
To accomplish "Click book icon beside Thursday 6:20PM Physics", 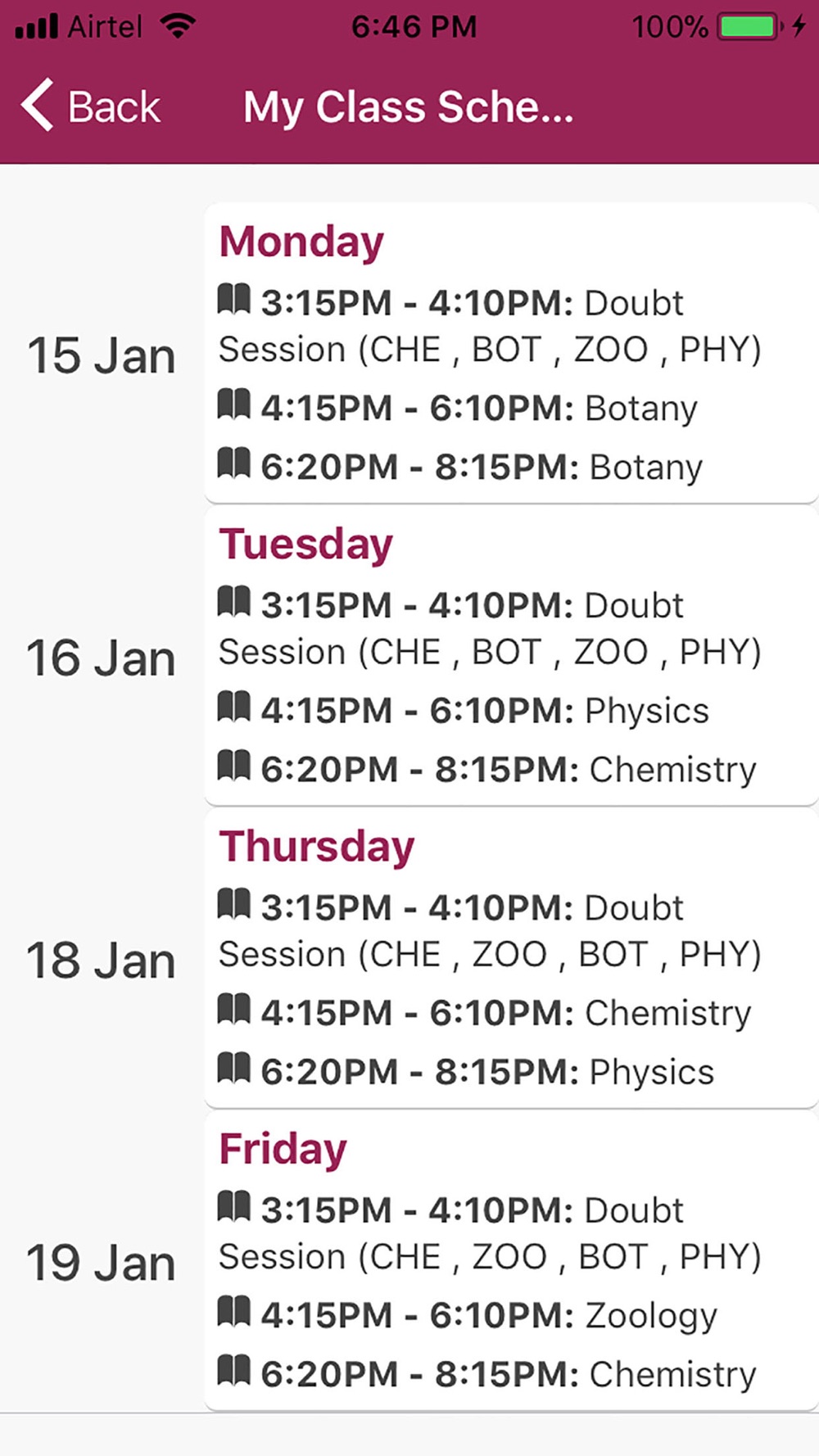I will pyautogui.click(x=234, y=1068).
